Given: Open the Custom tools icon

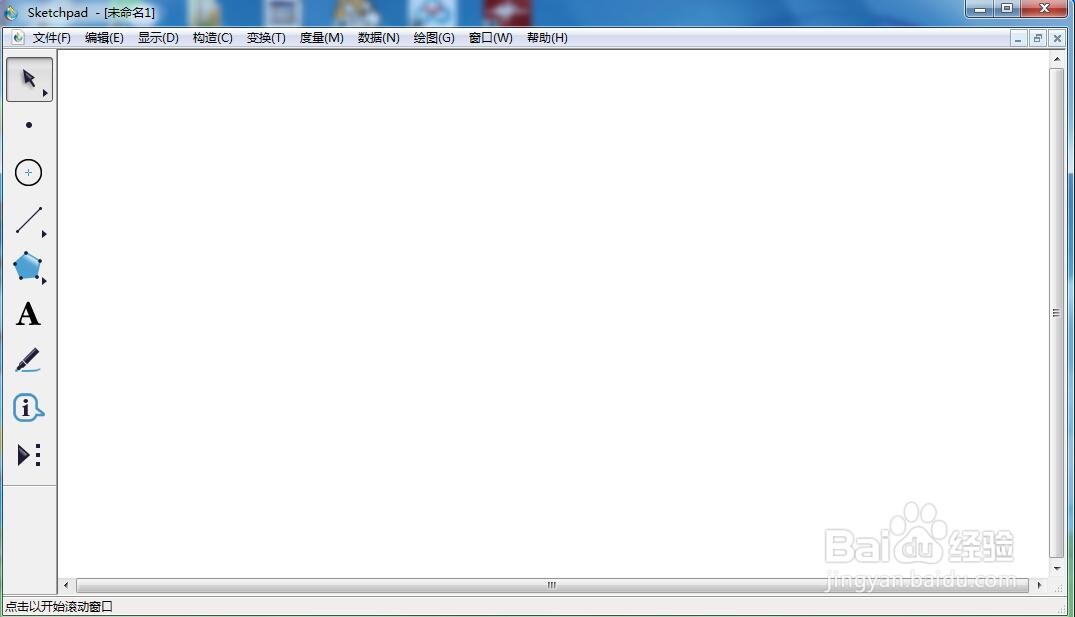Looking at the screenshot, I should coord(29,455).
